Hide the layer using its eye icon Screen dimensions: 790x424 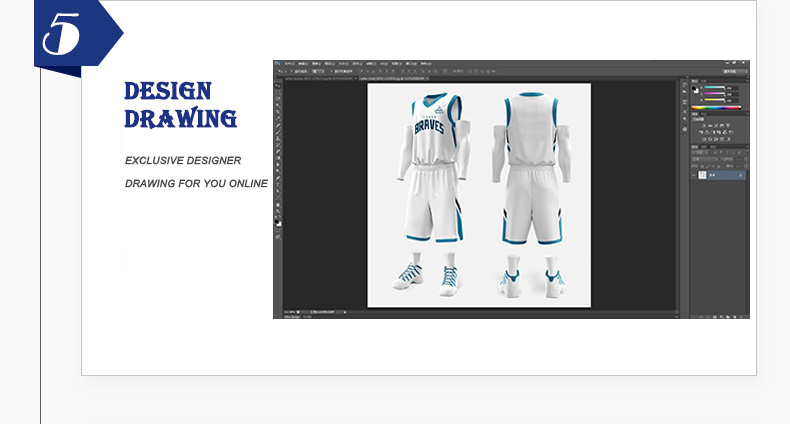[695, 175]
